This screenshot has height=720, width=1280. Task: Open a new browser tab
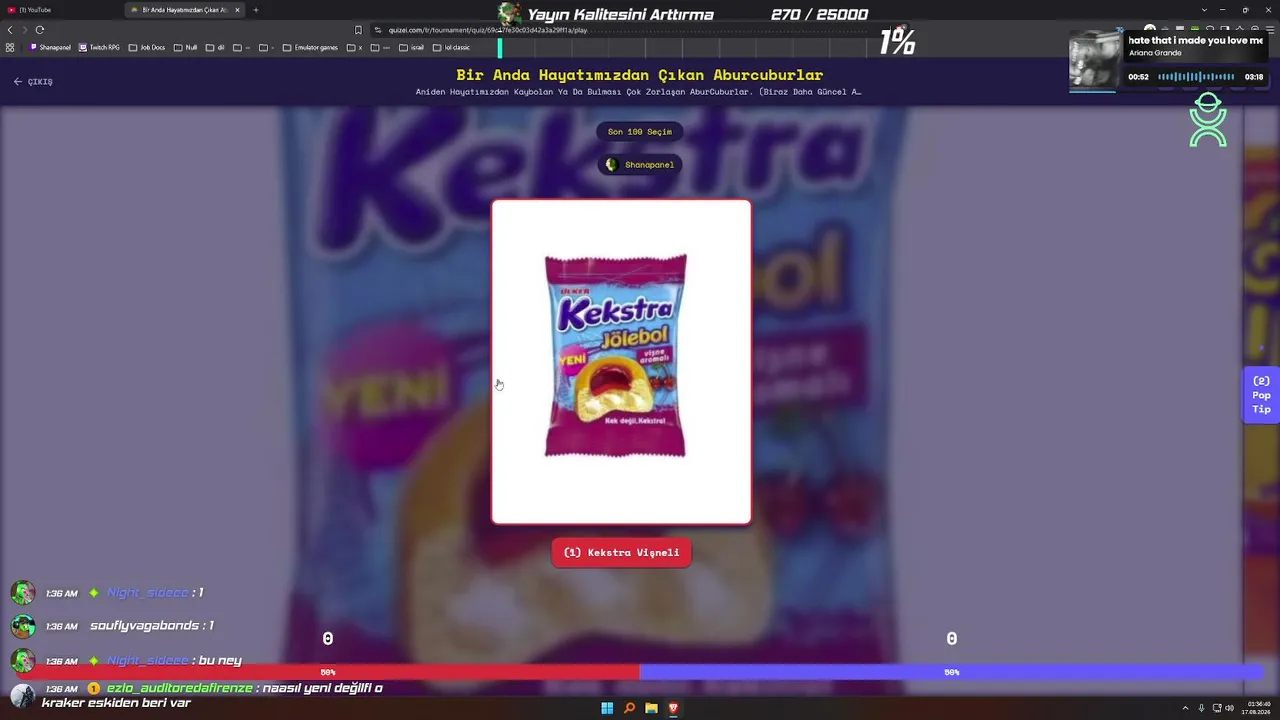coord(256,10)
